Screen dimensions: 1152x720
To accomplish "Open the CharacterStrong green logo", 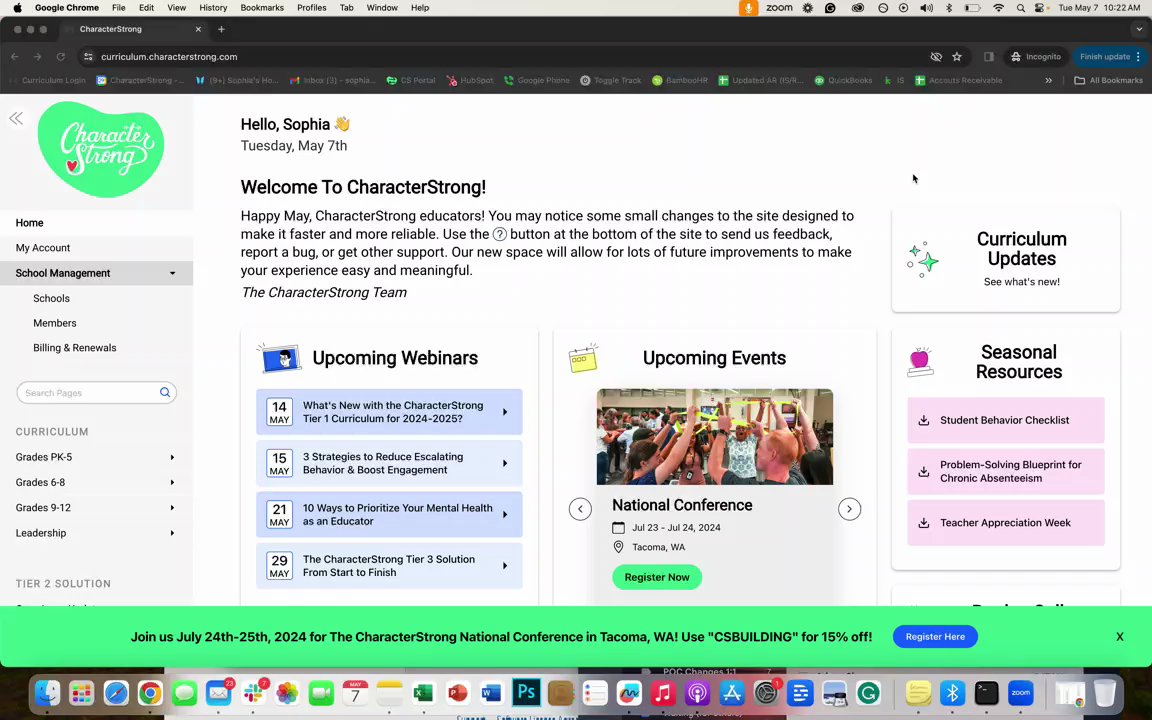I will point(101,149).
